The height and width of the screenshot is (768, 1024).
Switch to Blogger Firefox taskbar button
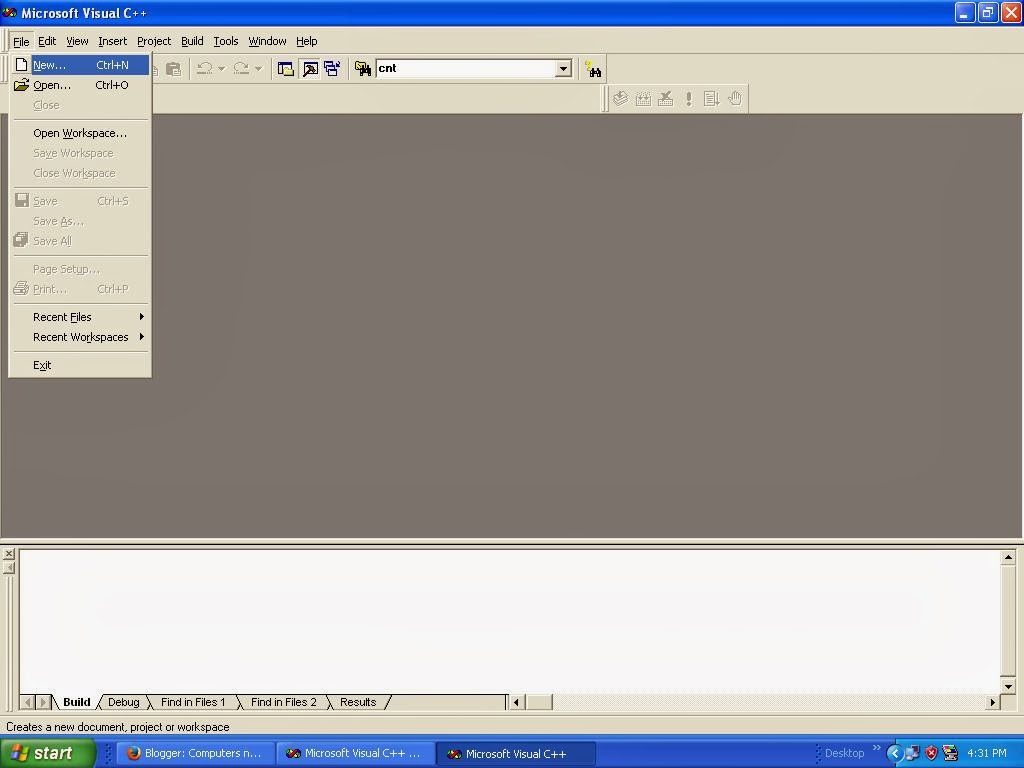195,753
